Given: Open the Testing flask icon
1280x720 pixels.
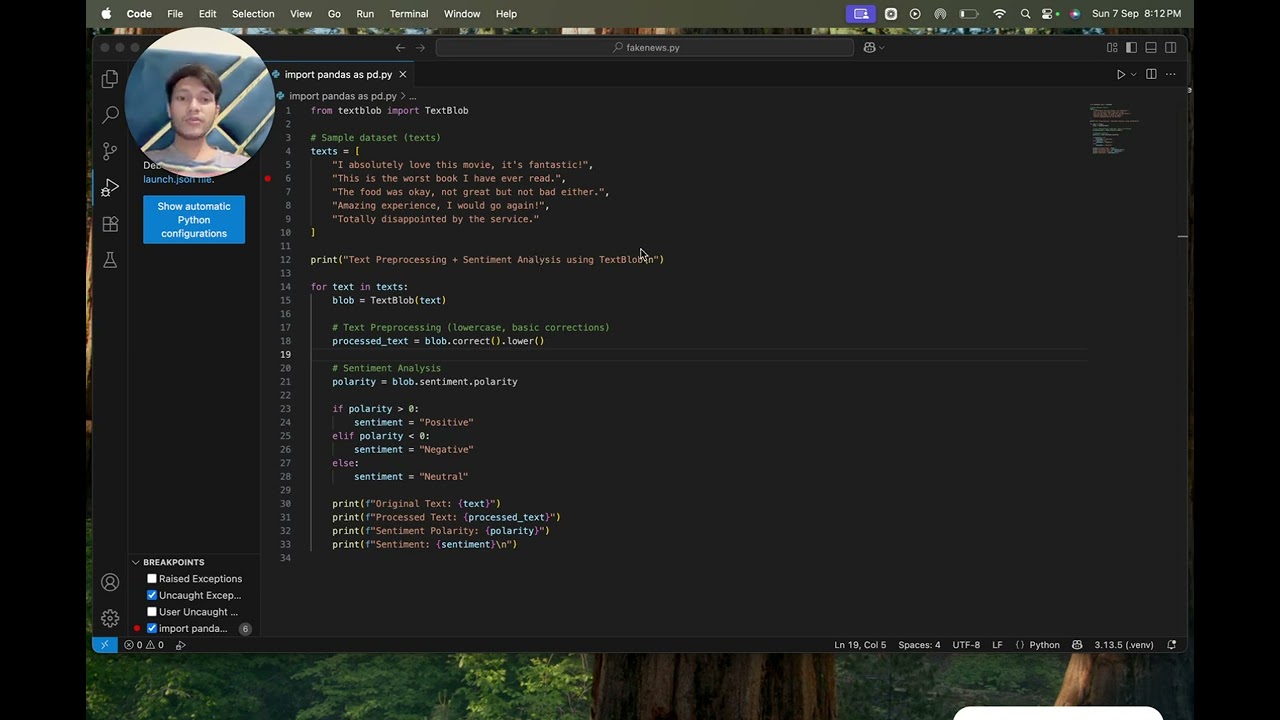Looking at the screenshot, I should tap(110, 260).
